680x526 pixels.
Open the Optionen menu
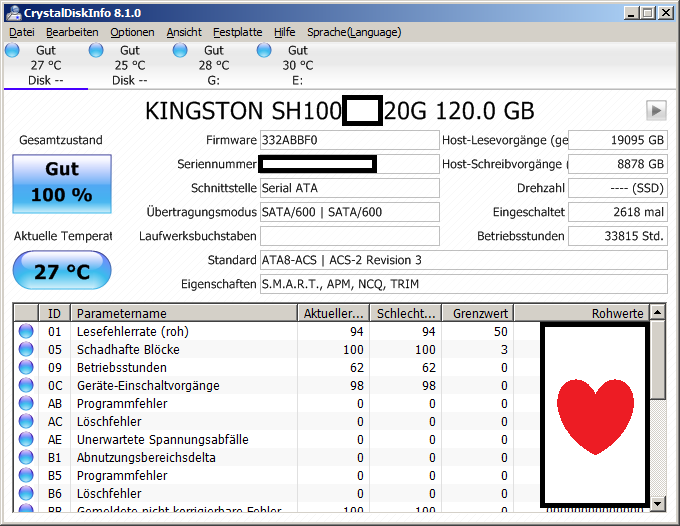[x=132, y=32]
